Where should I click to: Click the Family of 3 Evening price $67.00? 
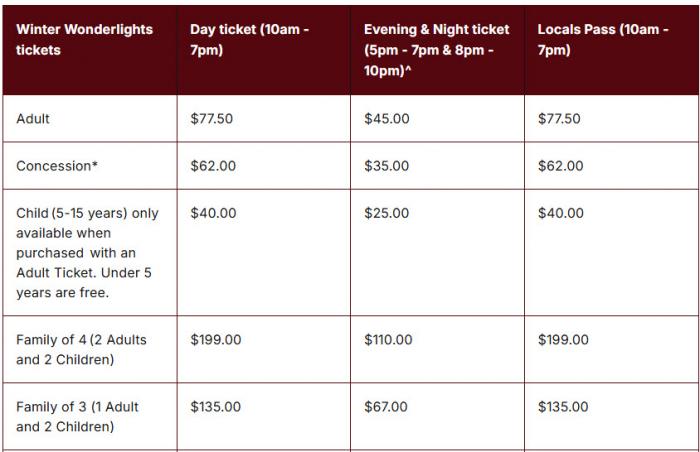[386, 407]
